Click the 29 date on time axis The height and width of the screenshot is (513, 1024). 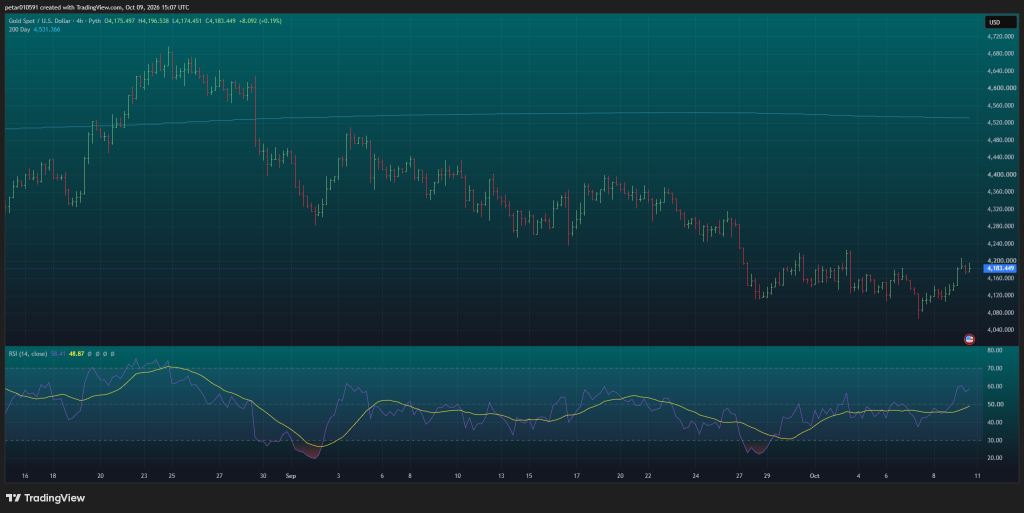pos(767,476)
